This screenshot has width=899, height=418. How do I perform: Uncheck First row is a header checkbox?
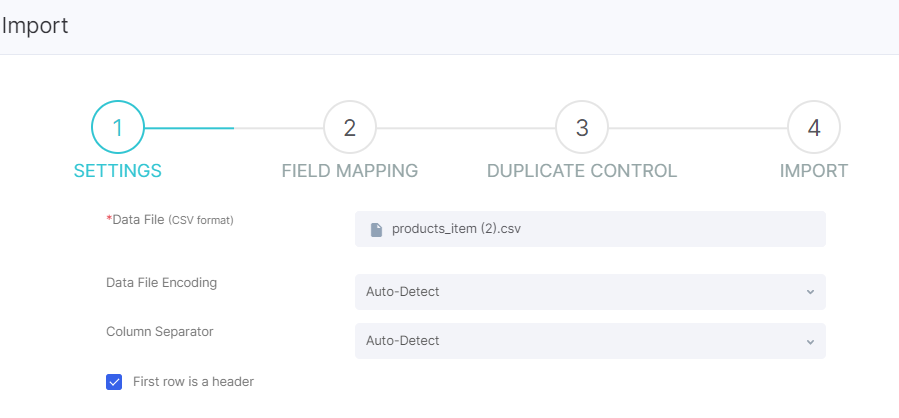pos(114,382)
